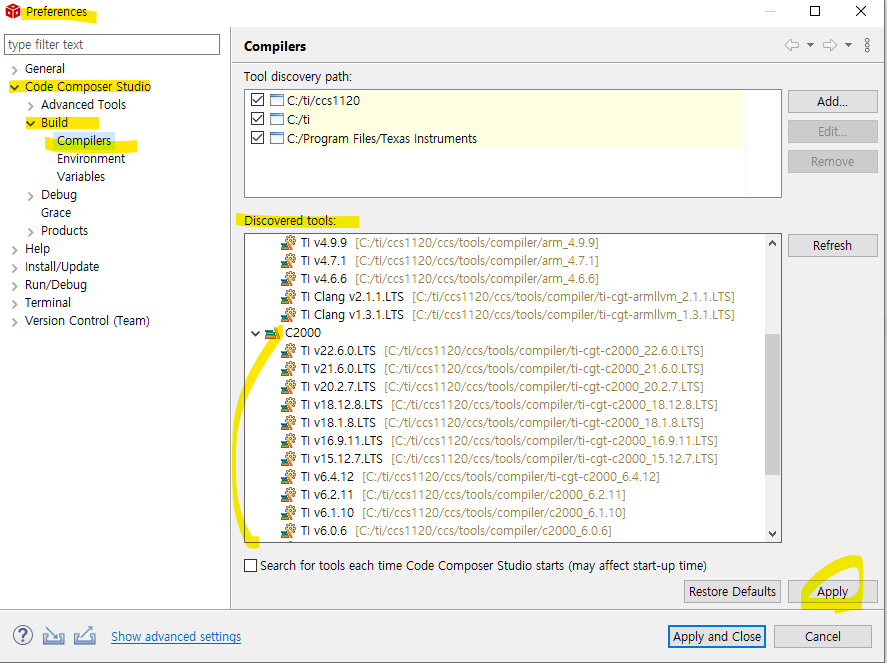Click the C:/ti/ccs1120 path folder icon
The height and width of the screenshot is (663, 887).
(x=277, y=100)
